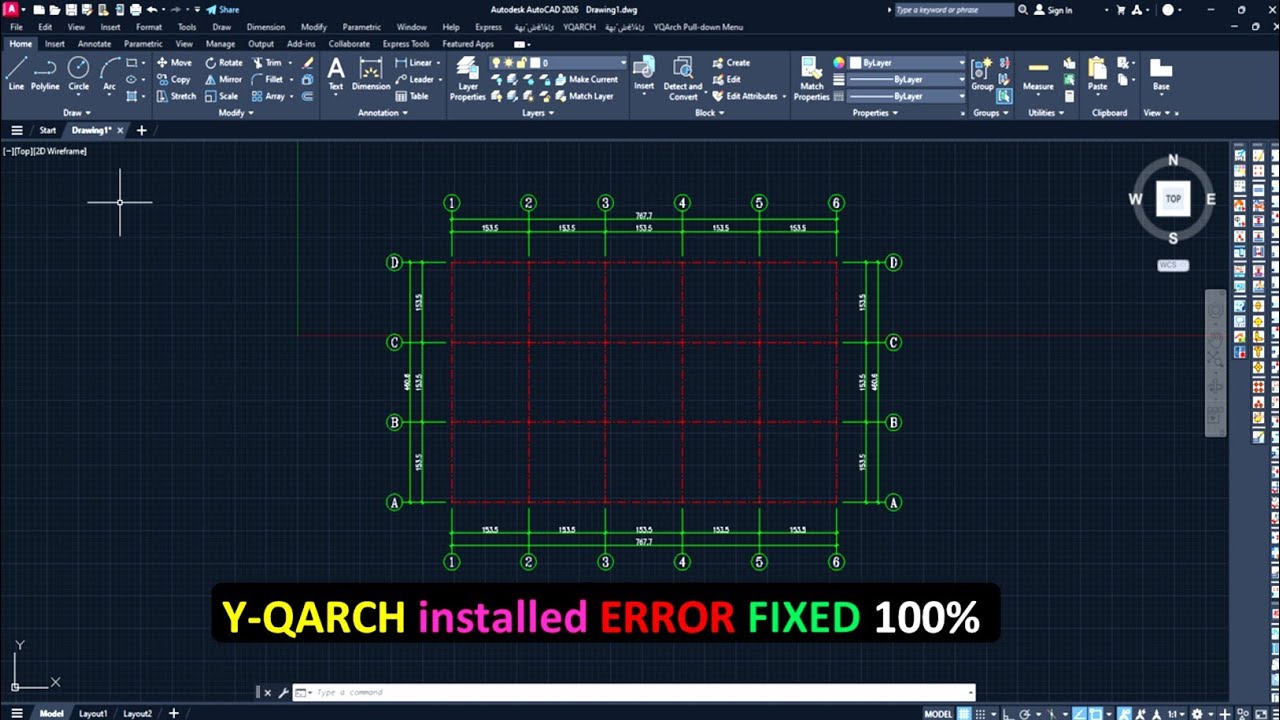Click the Share button
The width and height of the screenshot is (1280, 720).
[x=223, y=9]
